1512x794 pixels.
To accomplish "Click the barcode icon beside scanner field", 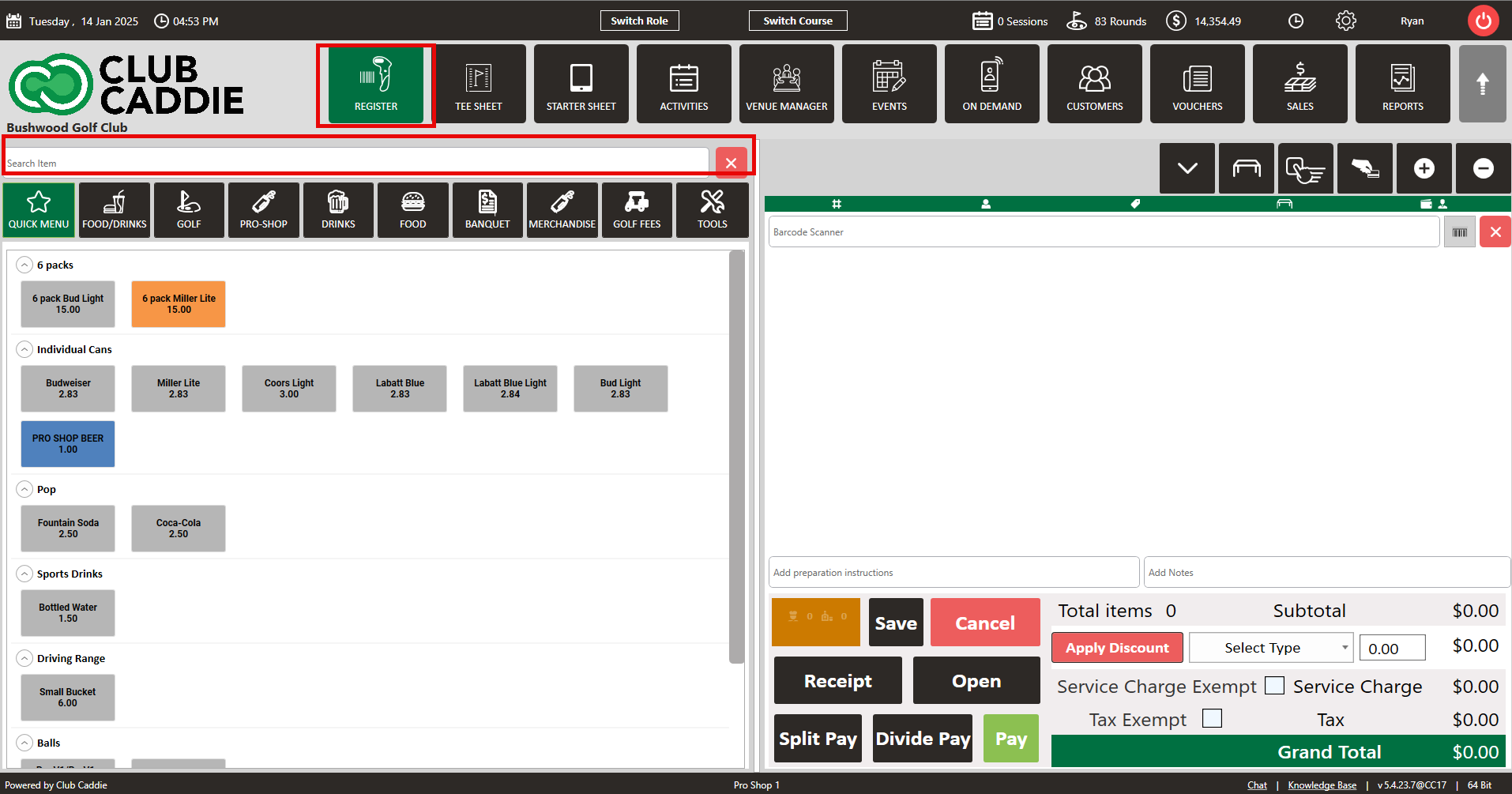I will point(1460,232).
